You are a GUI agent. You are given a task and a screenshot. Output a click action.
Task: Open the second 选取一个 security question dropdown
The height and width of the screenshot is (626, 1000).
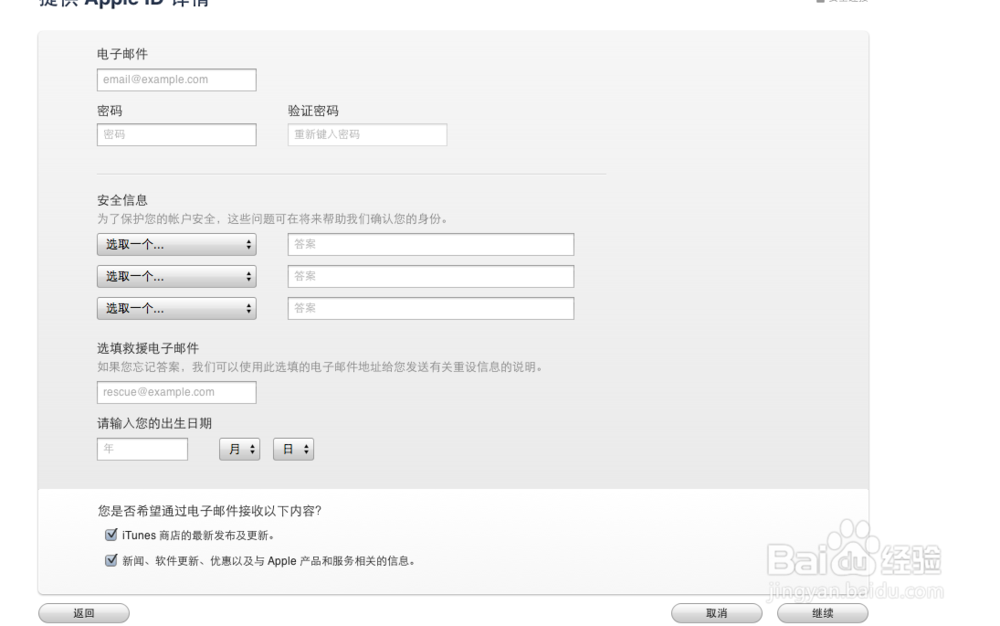tap(177, 276)
